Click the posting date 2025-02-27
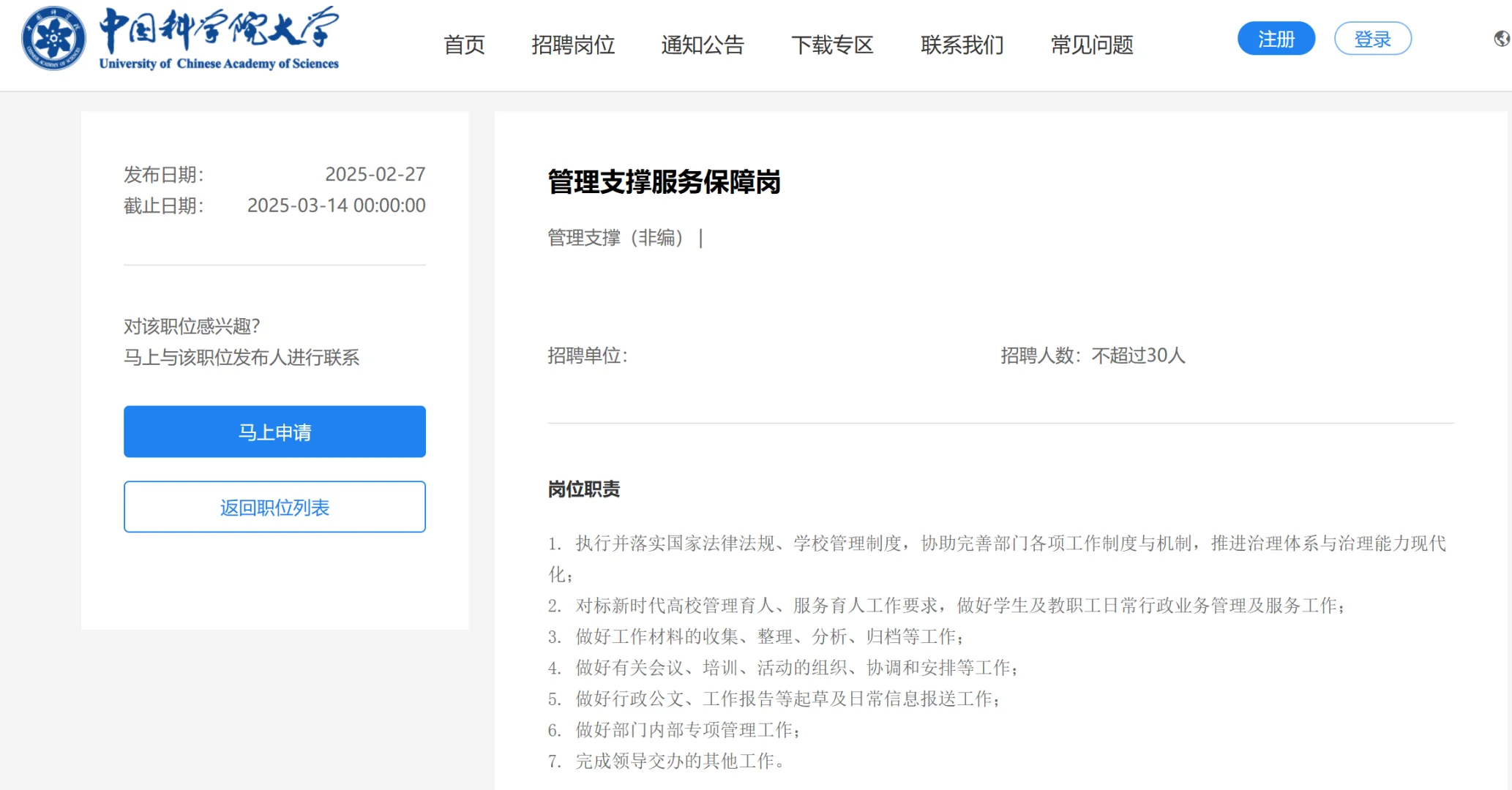This screenshot has width=1512, height=790. point(375,174)
